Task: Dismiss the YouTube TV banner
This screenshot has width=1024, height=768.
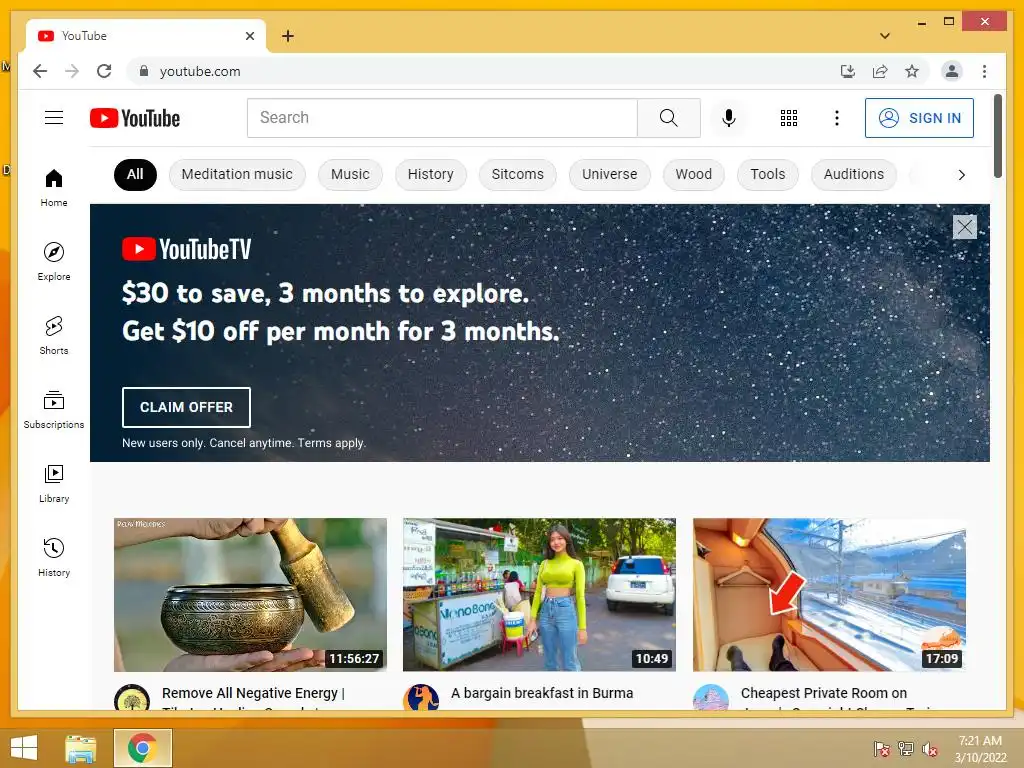Action: (x=965, y=227)
